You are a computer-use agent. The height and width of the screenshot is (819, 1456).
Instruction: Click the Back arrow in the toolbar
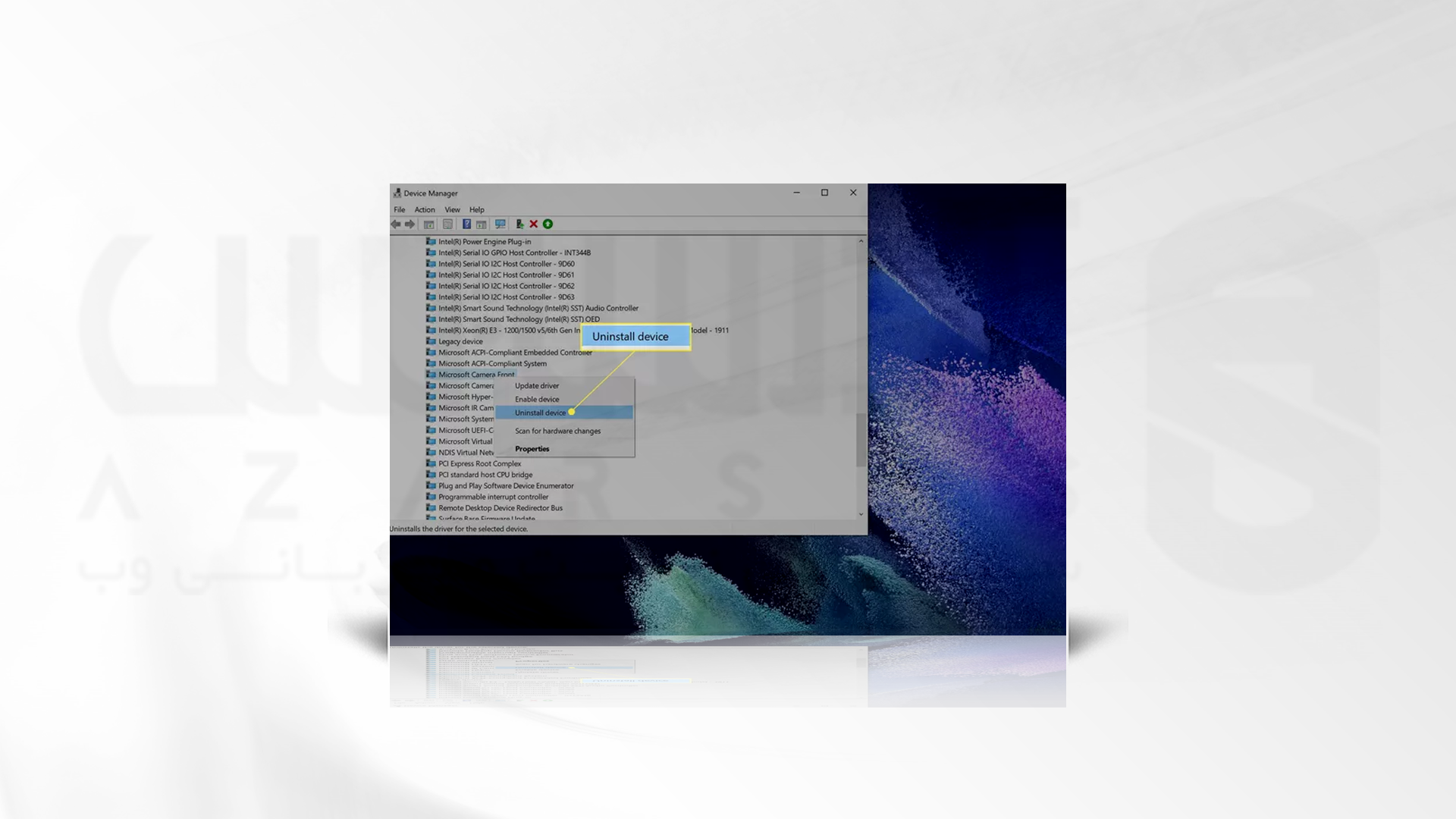tap(396, 224)
